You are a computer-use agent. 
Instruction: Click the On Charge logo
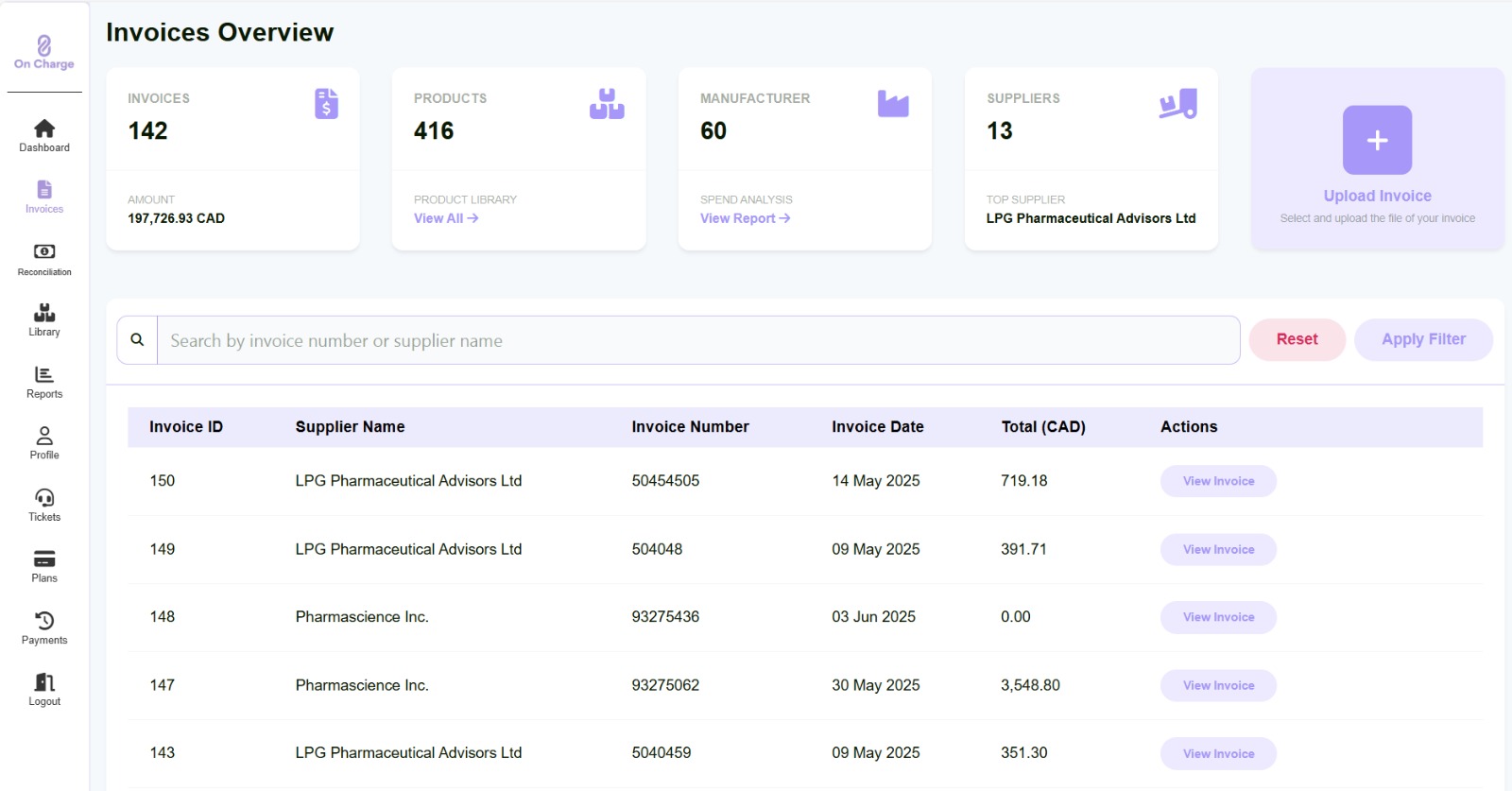coord(44,53)
